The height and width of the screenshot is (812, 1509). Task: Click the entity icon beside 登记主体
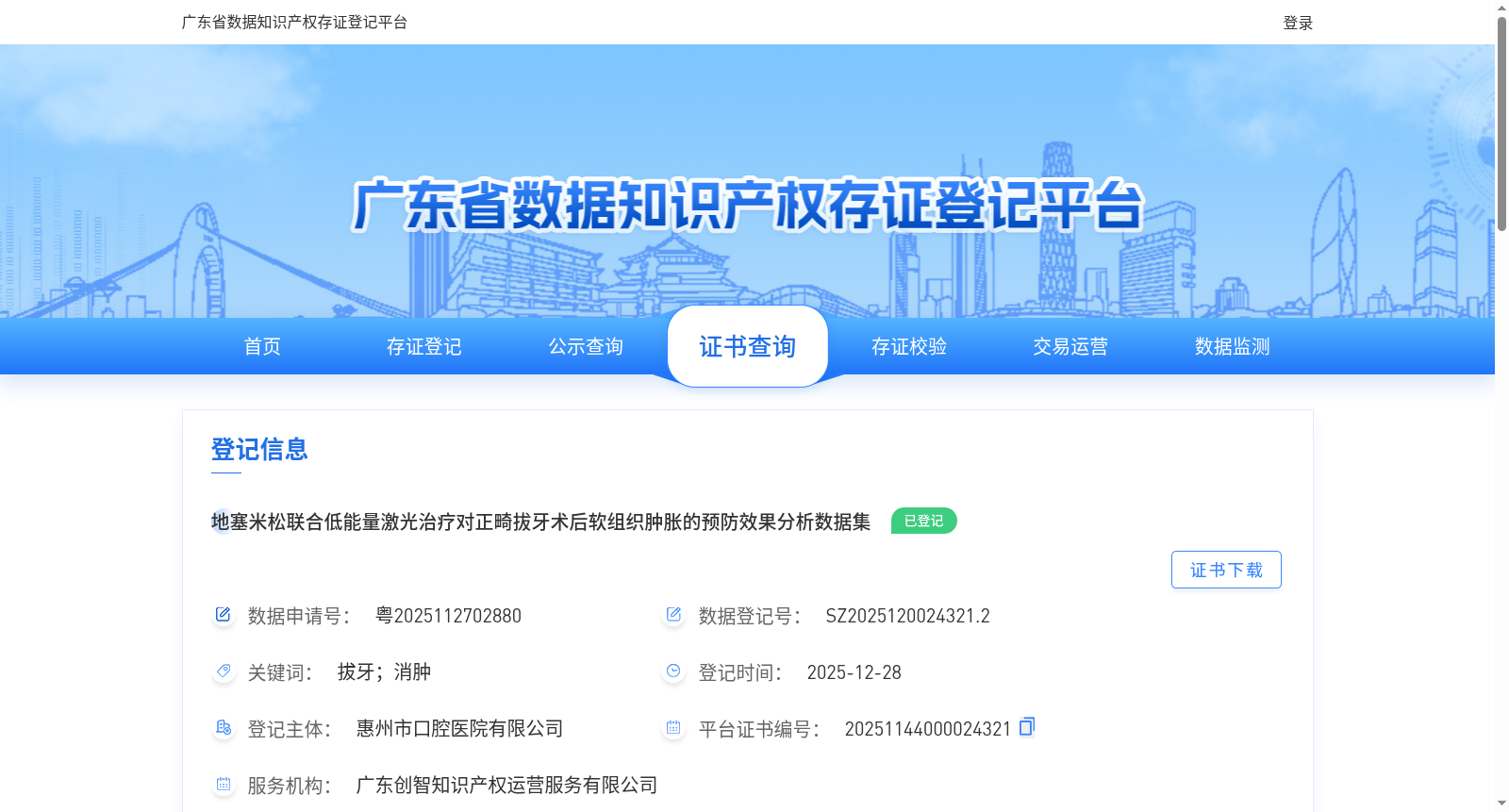pos(223,728)
